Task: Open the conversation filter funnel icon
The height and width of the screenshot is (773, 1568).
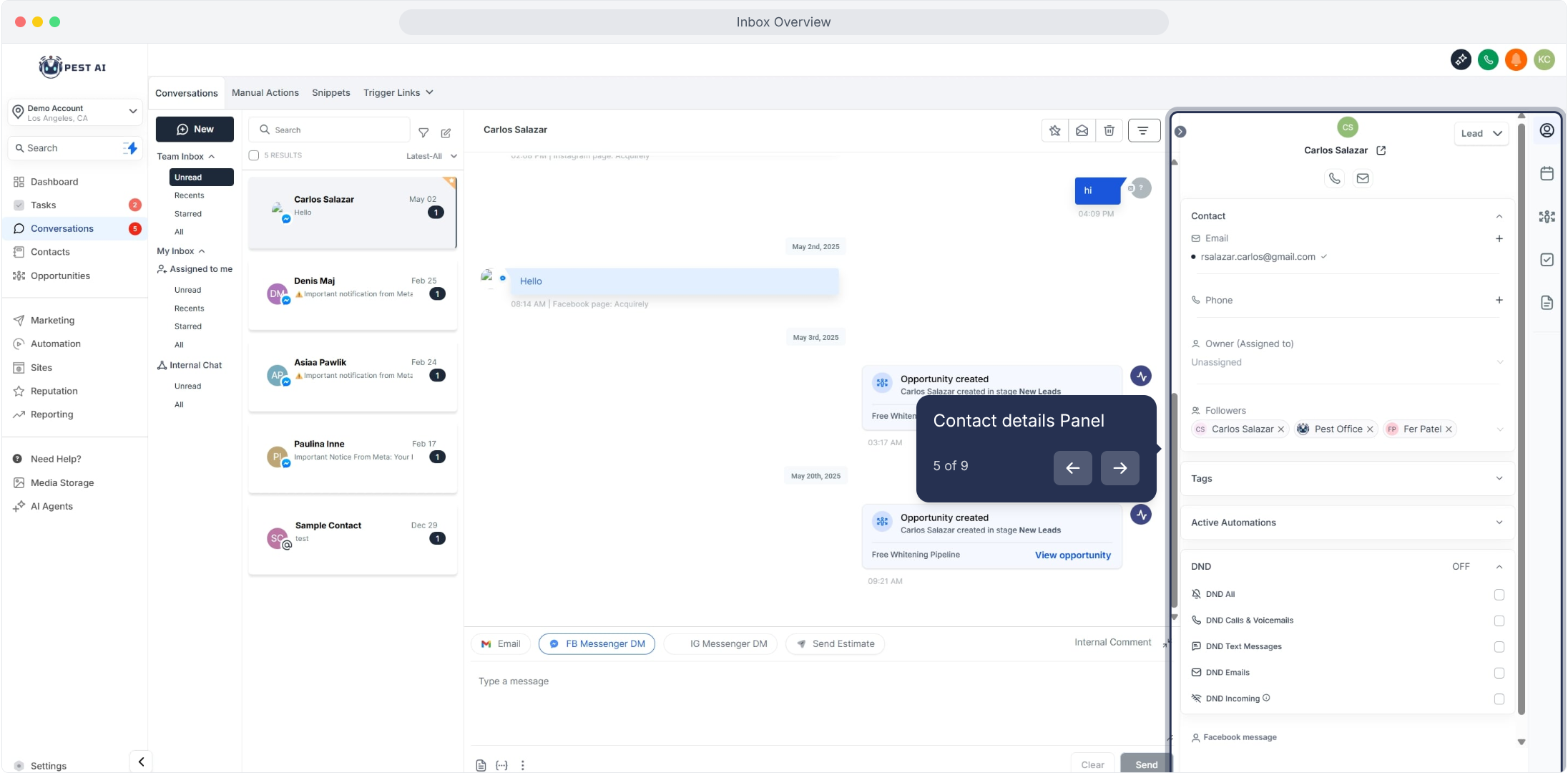Action: [423, 132]
